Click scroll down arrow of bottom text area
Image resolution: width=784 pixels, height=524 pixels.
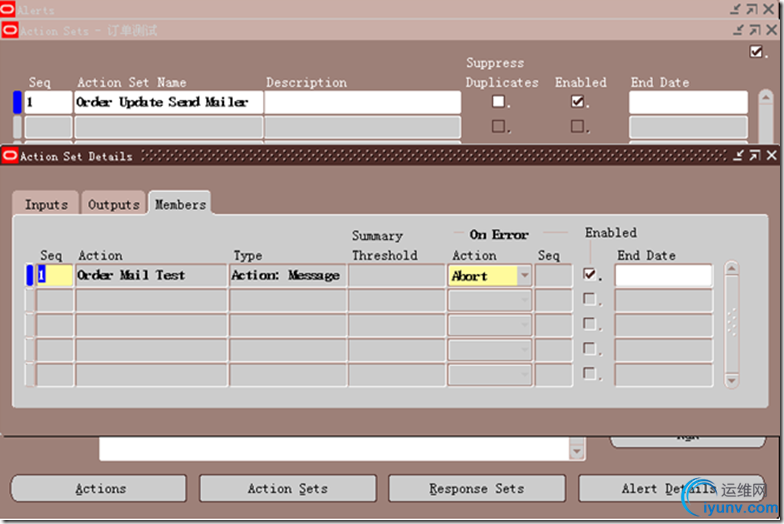(576, 452)
